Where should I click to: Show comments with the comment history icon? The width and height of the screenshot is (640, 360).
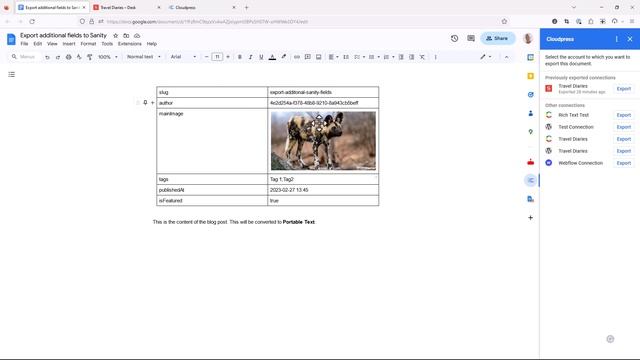[x=471, y=38]
